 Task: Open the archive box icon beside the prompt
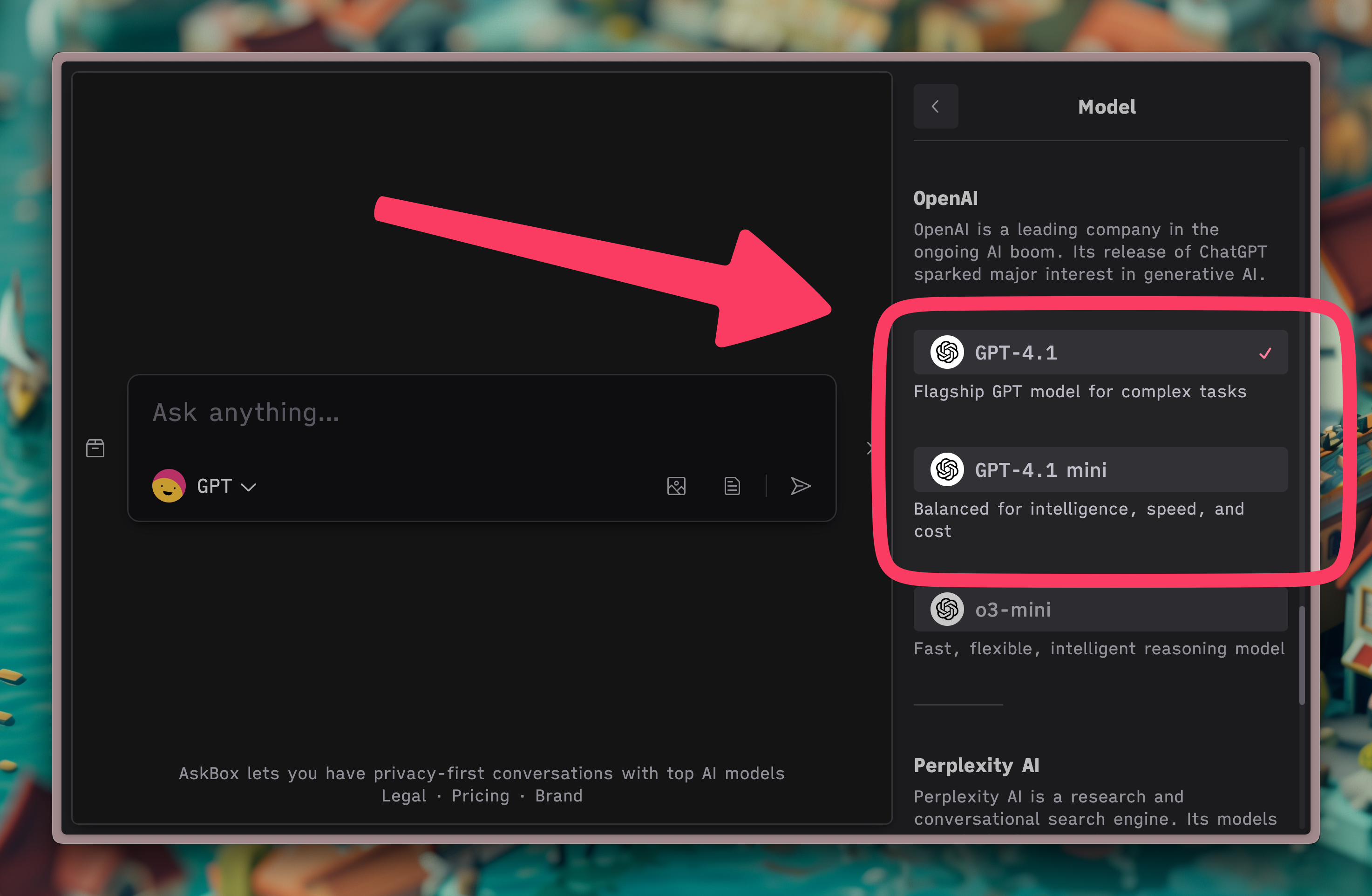[x=95, y=448]
